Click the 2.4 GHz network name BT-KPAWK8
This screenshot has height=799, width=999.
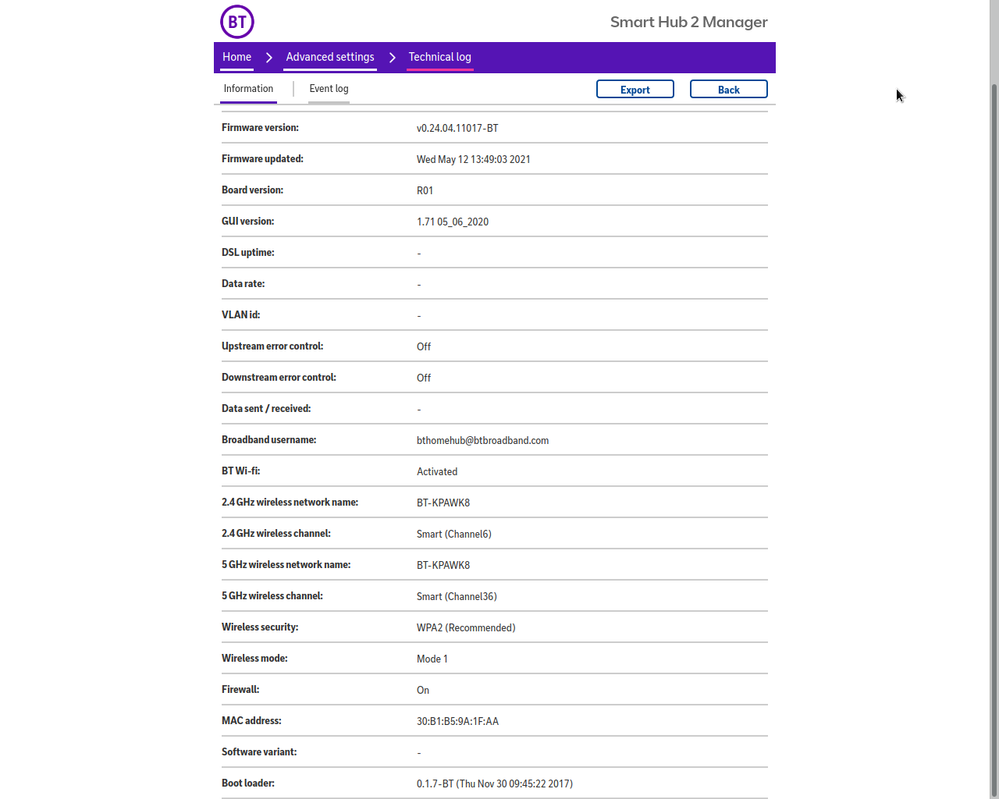pos(443,503)
